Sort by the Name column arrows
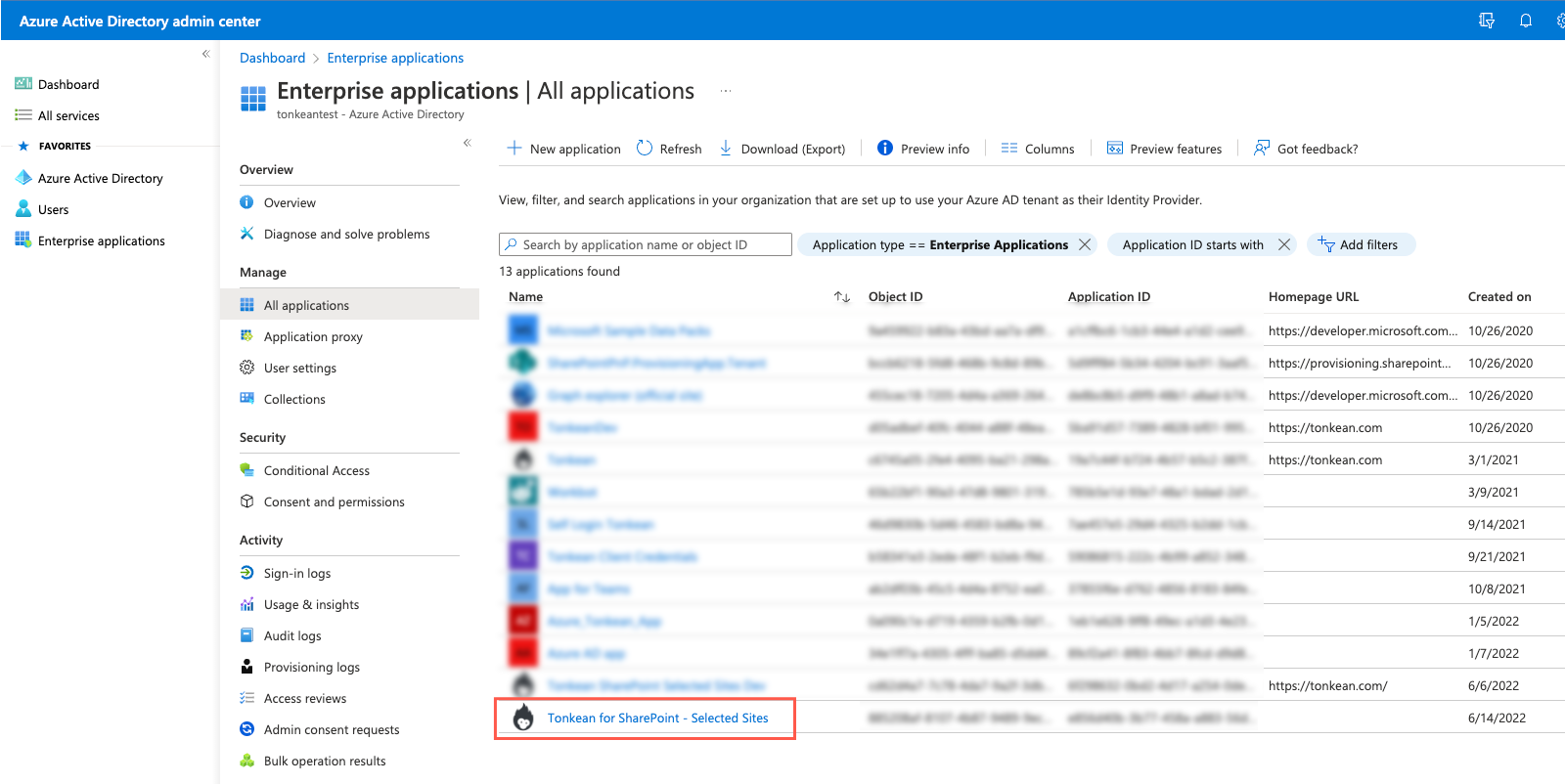 click(x=841, y=297)
